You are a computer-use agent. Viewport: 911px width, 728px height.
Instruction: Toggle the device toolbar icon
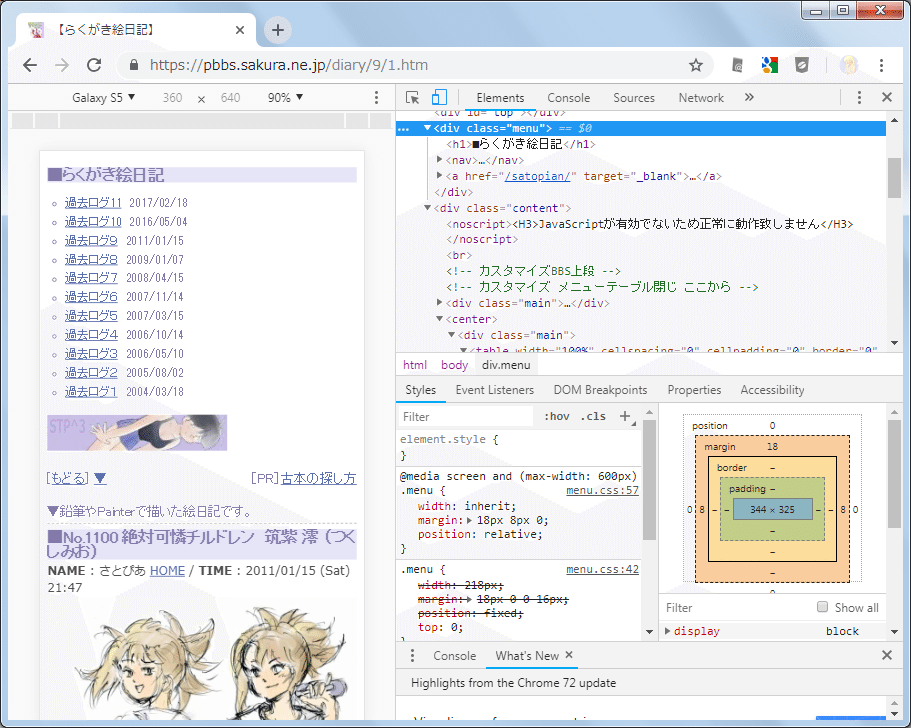[439, 97]
